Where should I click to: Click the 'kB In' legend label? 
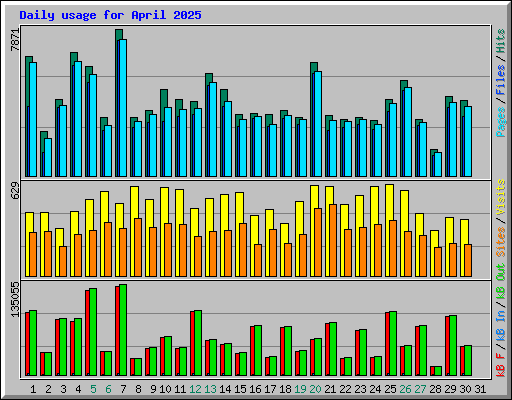[x=500, y=326]
